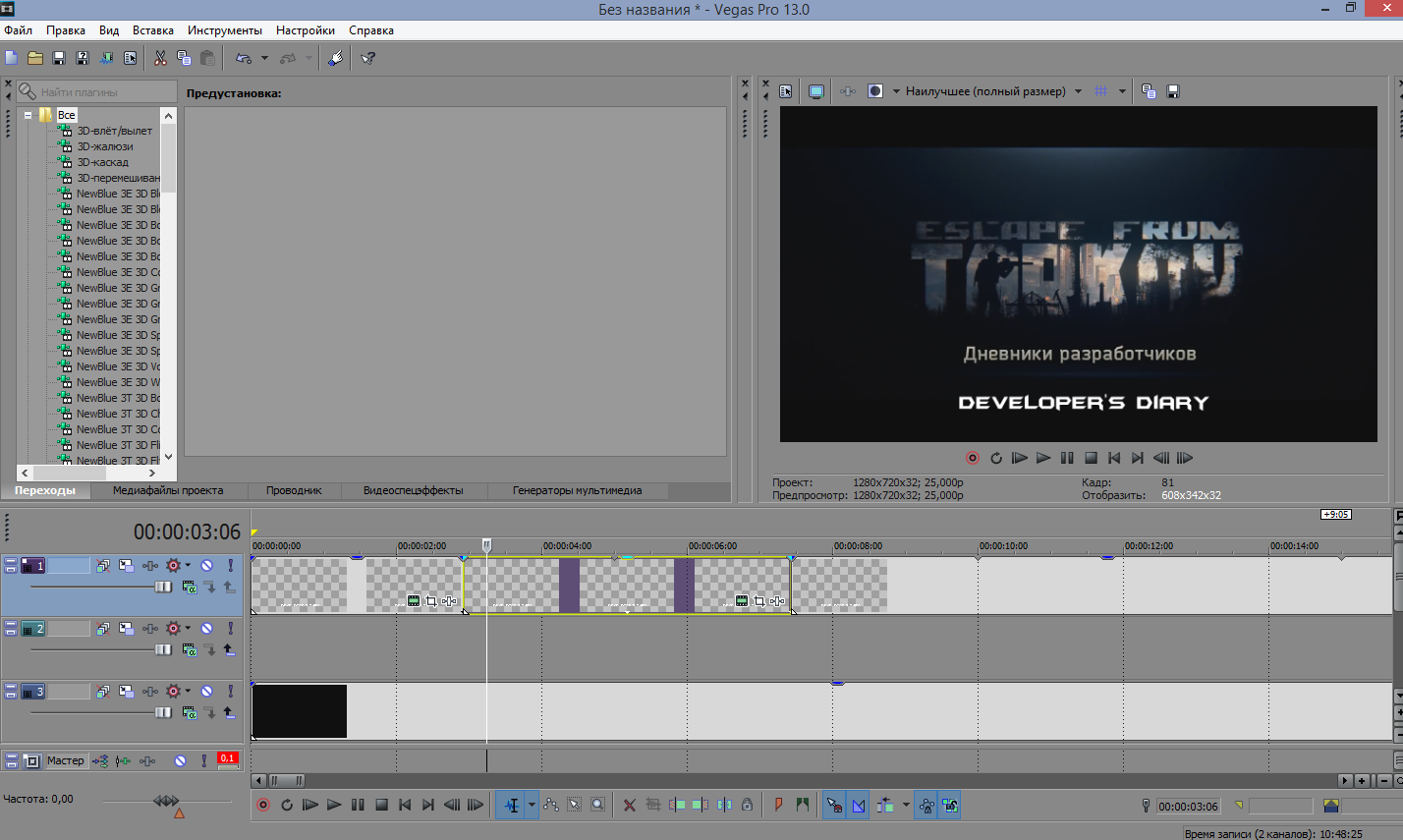The image size is (1403, 840).
Task: Mute video track 1
Action: point(206,565)
